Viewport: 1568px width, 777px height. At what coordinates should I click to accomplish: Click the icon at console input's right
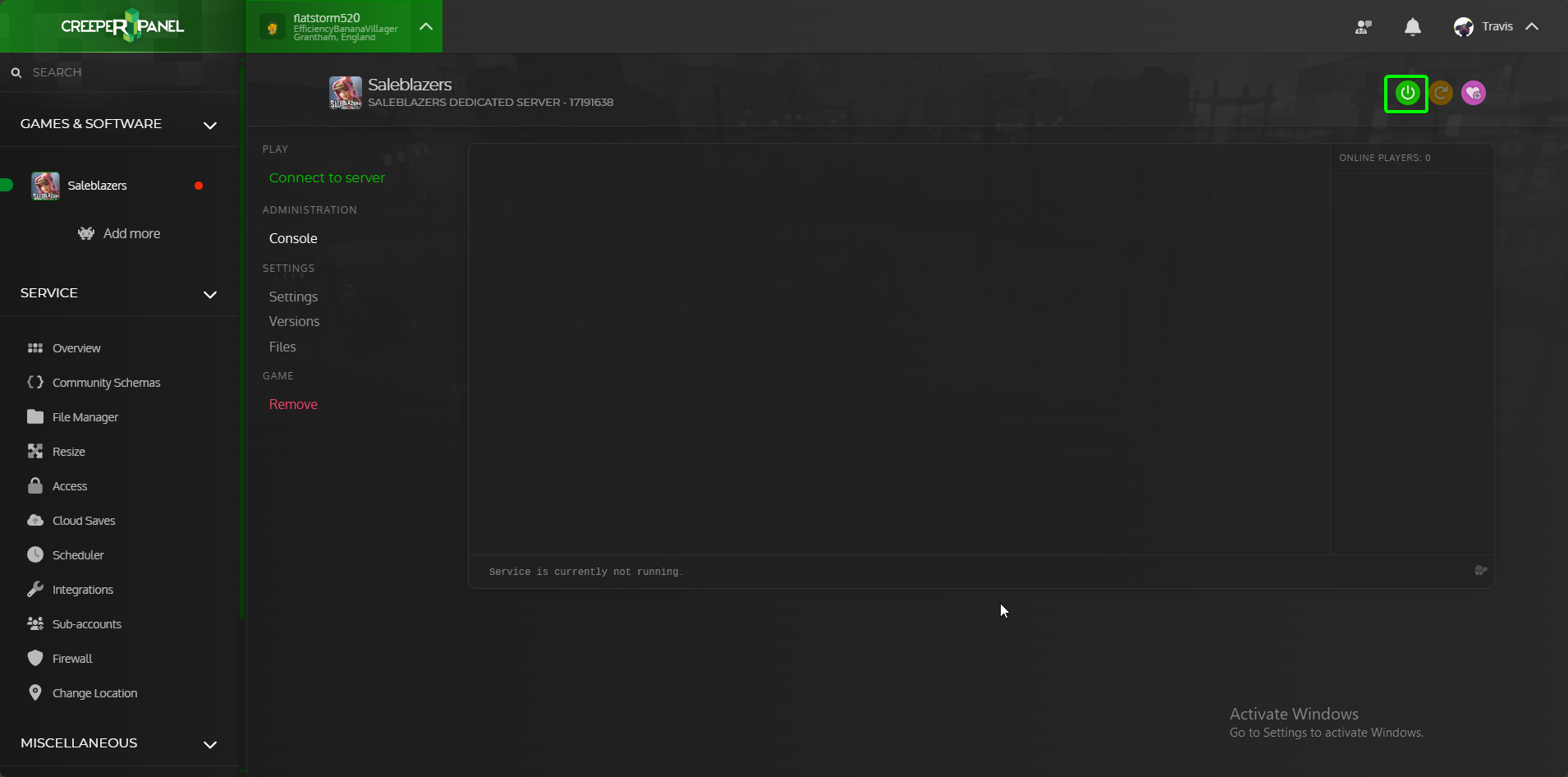tap(1480, 571)
